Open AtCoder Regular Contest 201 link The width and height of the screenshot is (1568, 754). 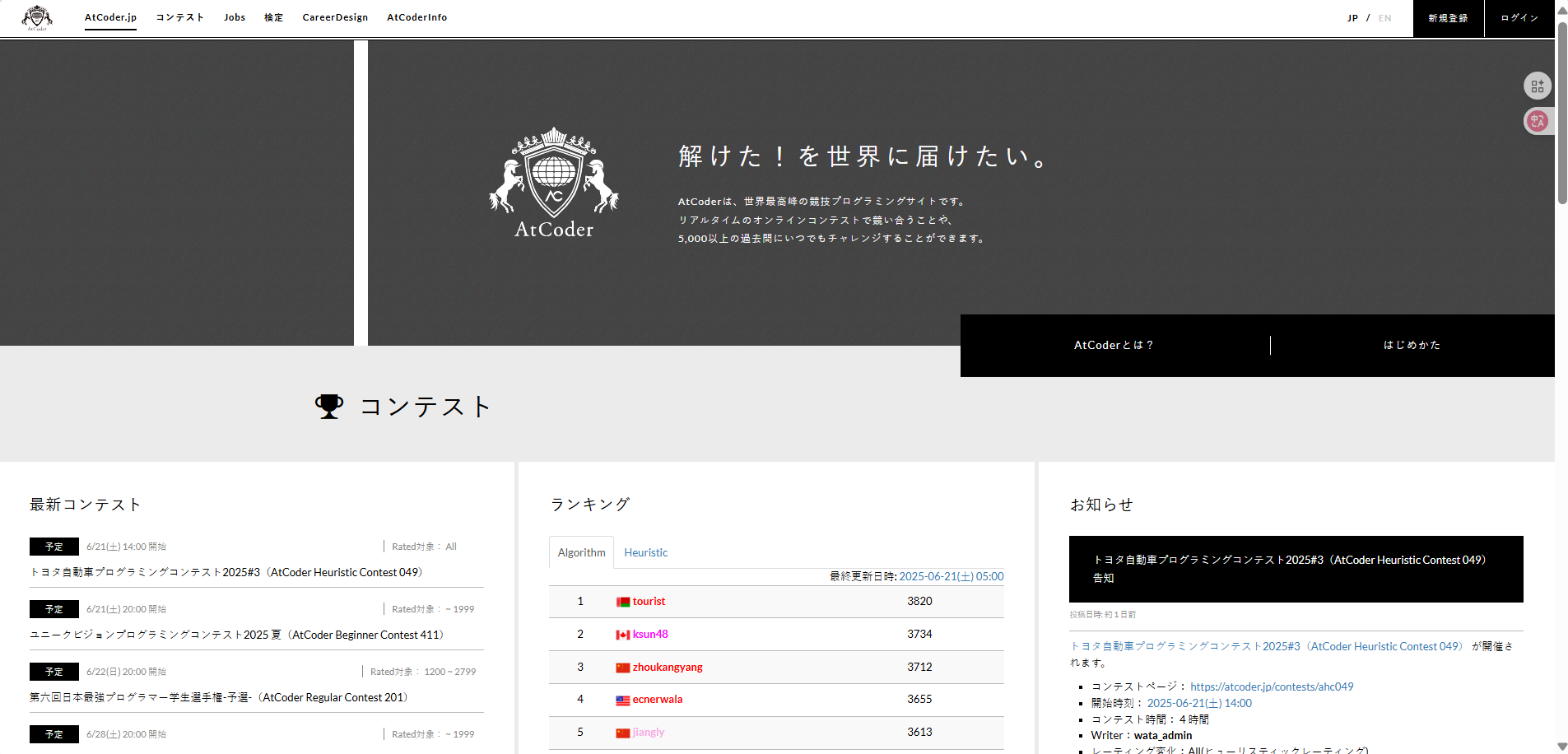[x=219, y=697]
